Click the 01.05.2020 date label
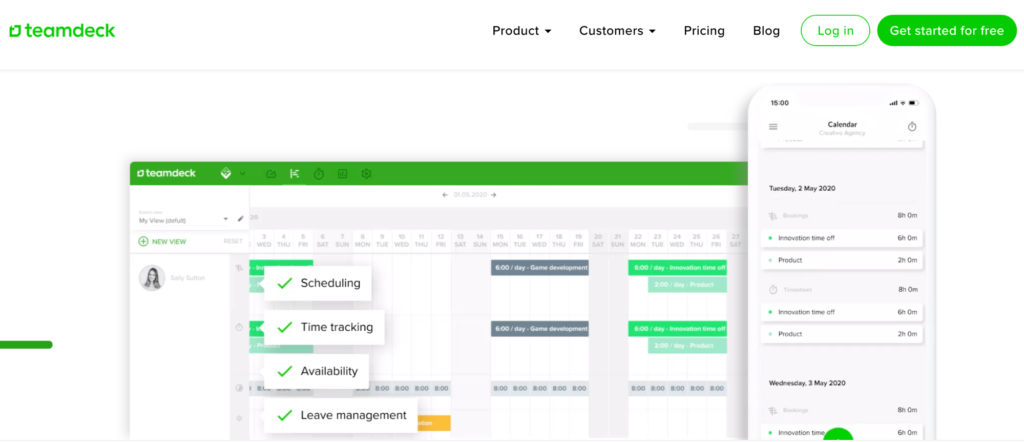Viewport: 1024px width, 442px height. coord(470,195)
